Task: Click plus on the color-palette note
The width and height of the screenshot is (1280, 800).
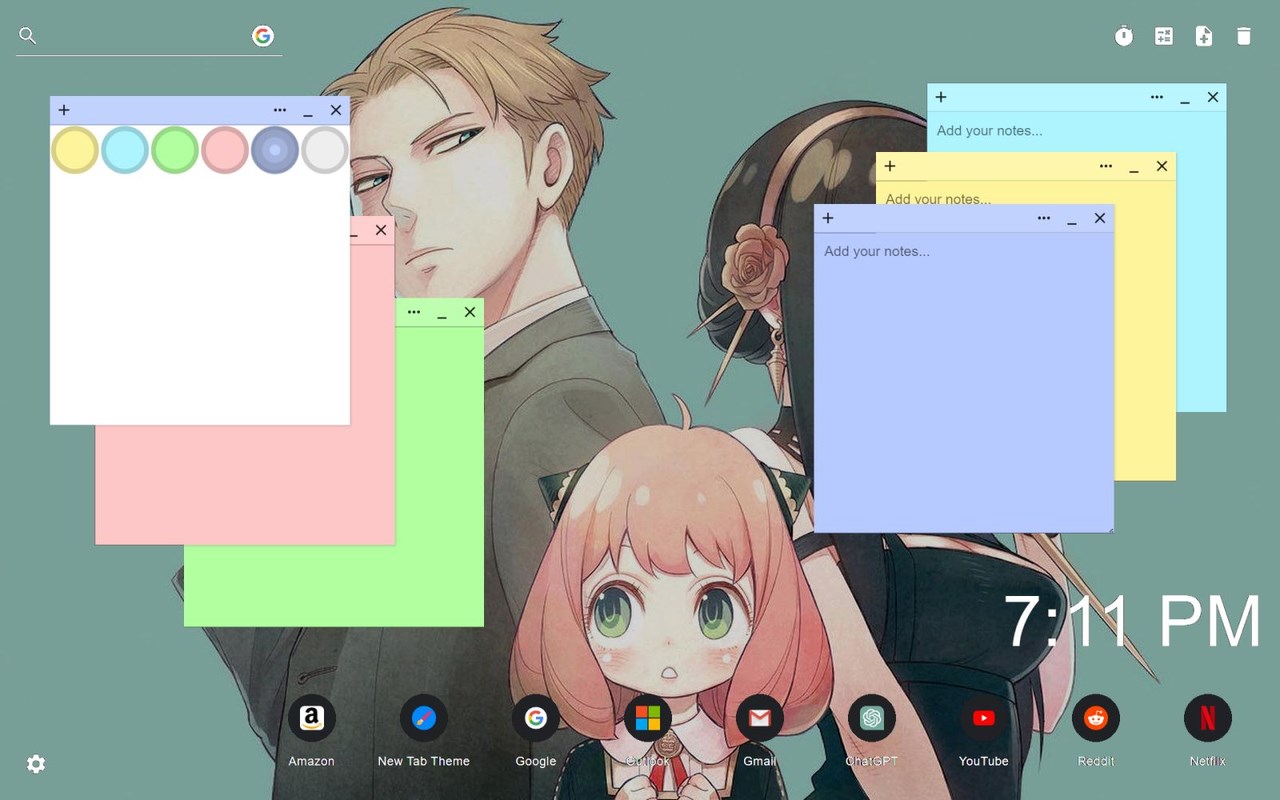Action: tap(64, 110)
